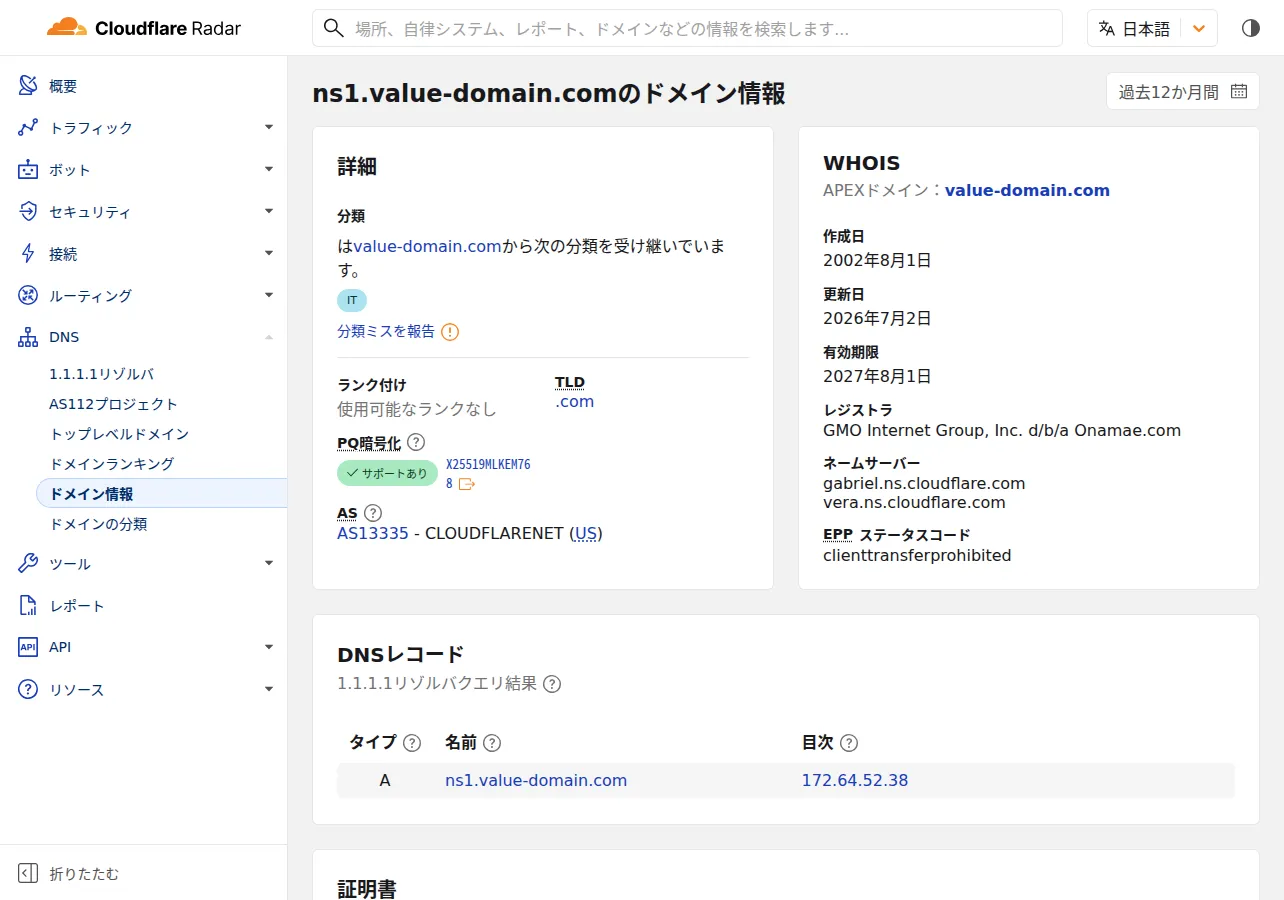Click the warning icon beside 分類ミスを報告
The image size is (1284, 900).
[450, 332]
